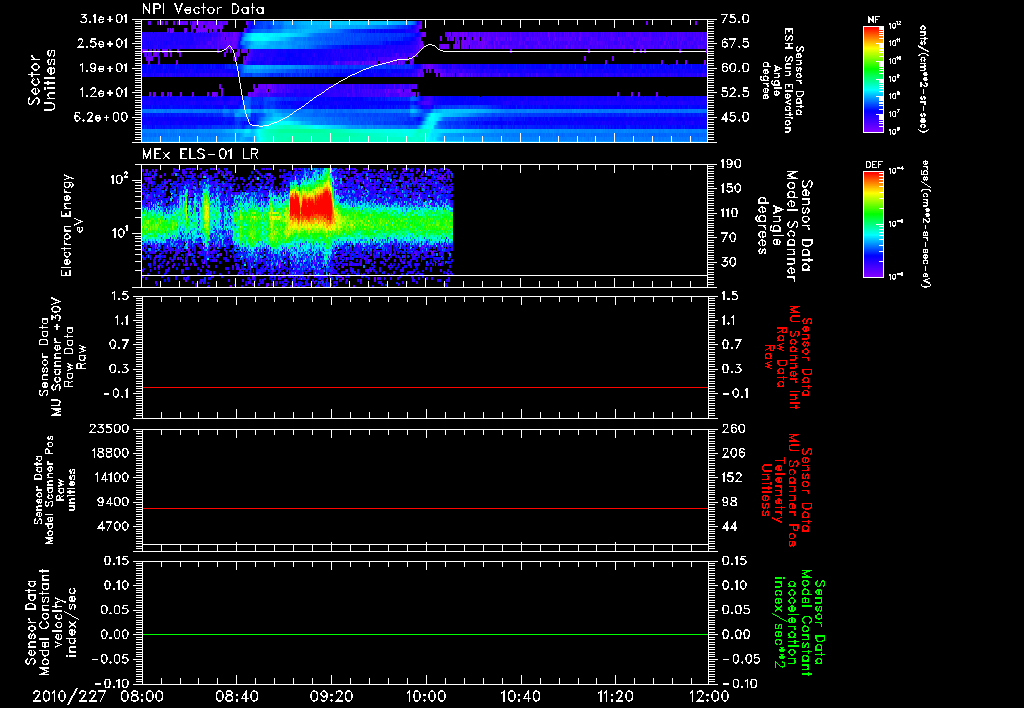Click the "NF" color bar title
Viewport: 1024px width, 708px height.
874,21
